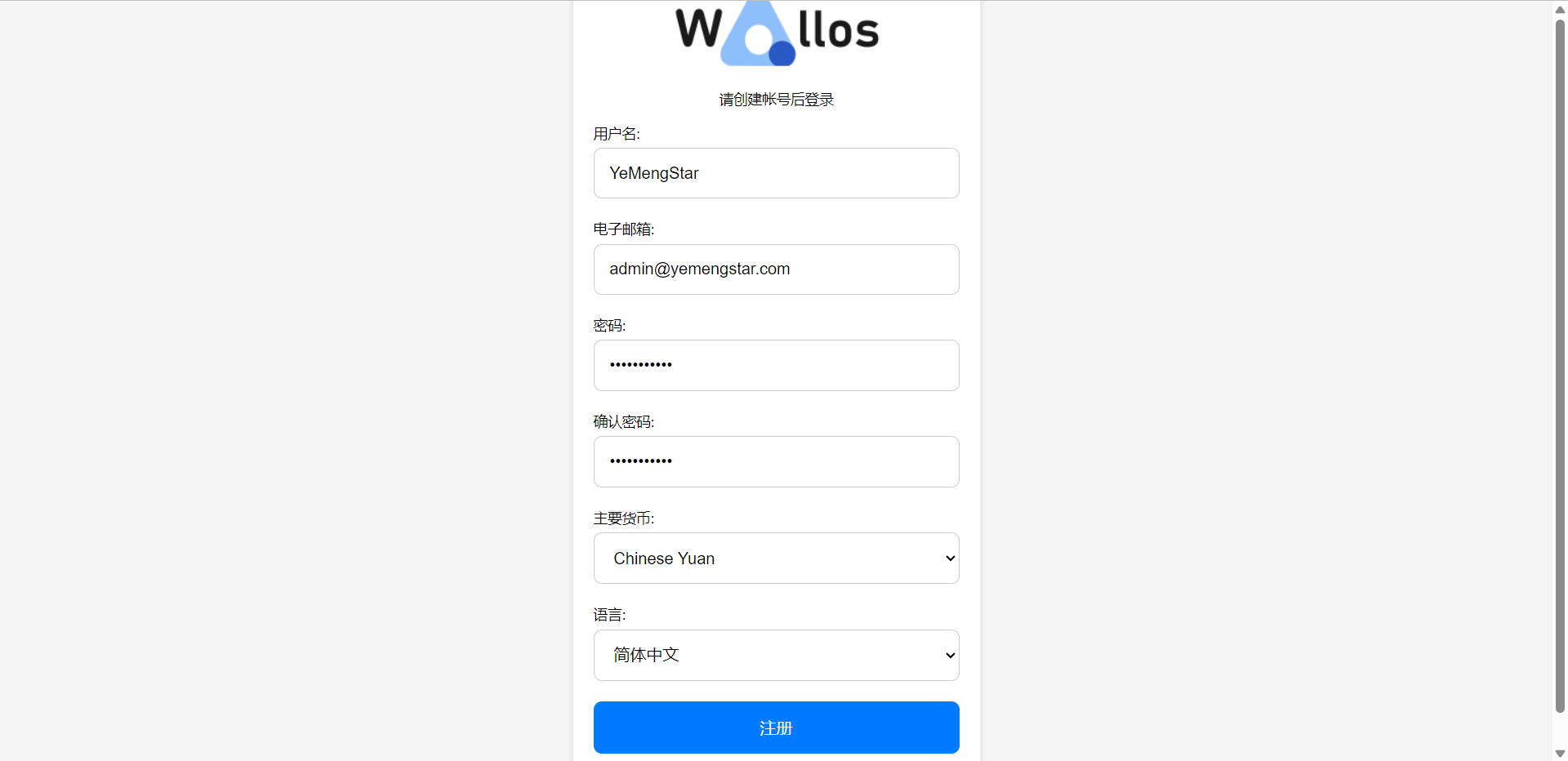1568x761 pixels.
Task: Click the blue 注册 register button
Action: coord(776,728)
